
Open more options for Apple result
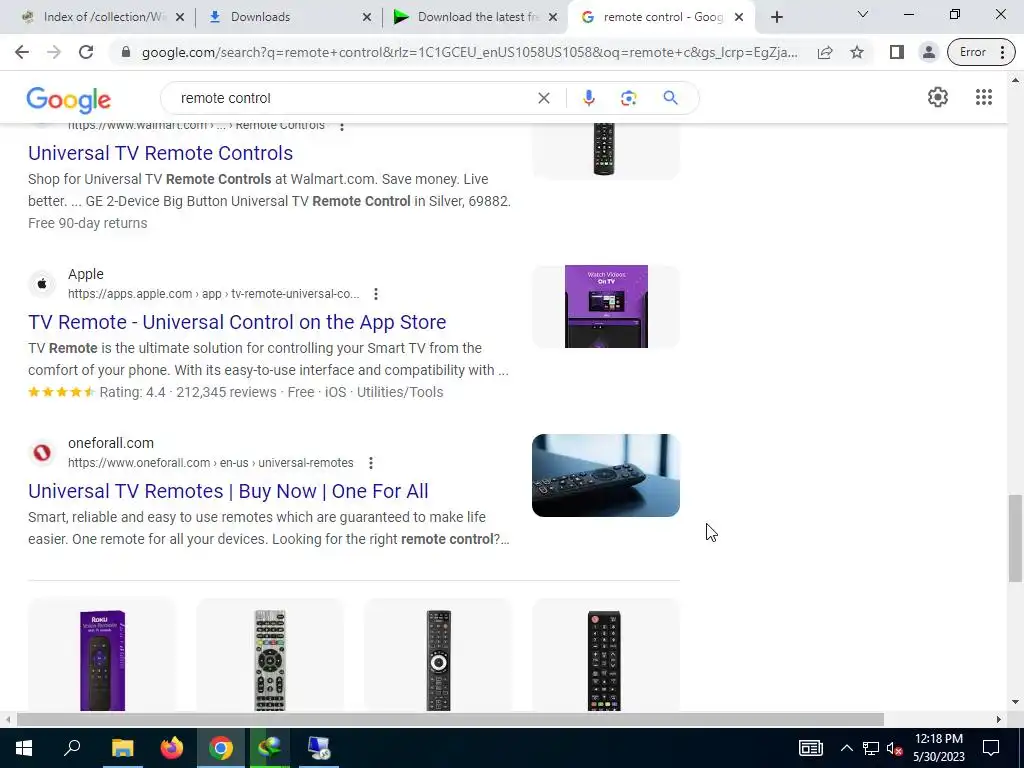376,294
